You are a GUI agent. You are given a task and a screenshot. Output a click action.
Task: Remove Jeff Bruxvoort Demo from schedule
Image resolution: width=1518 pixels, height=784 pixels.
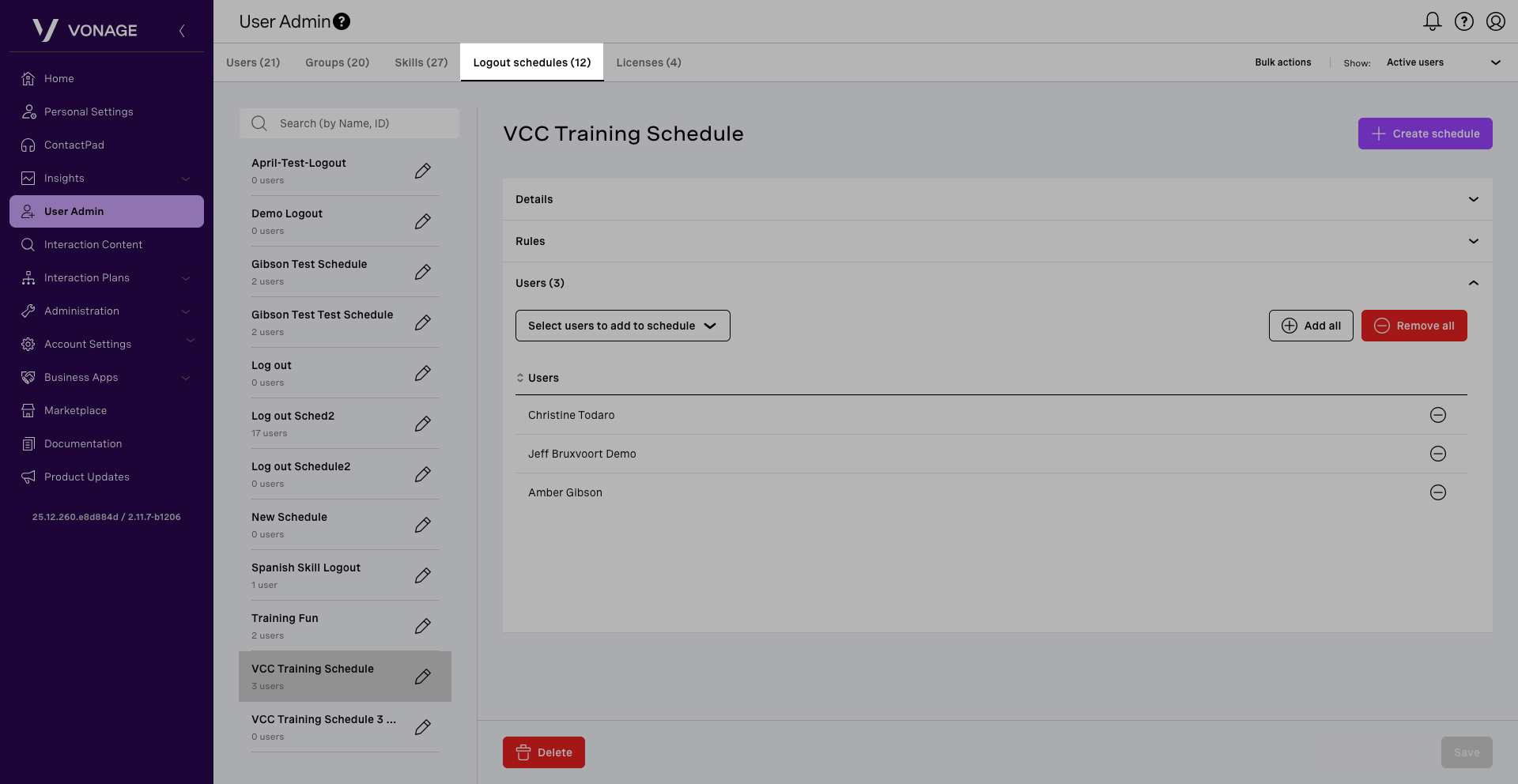[x=1438, y=454]
